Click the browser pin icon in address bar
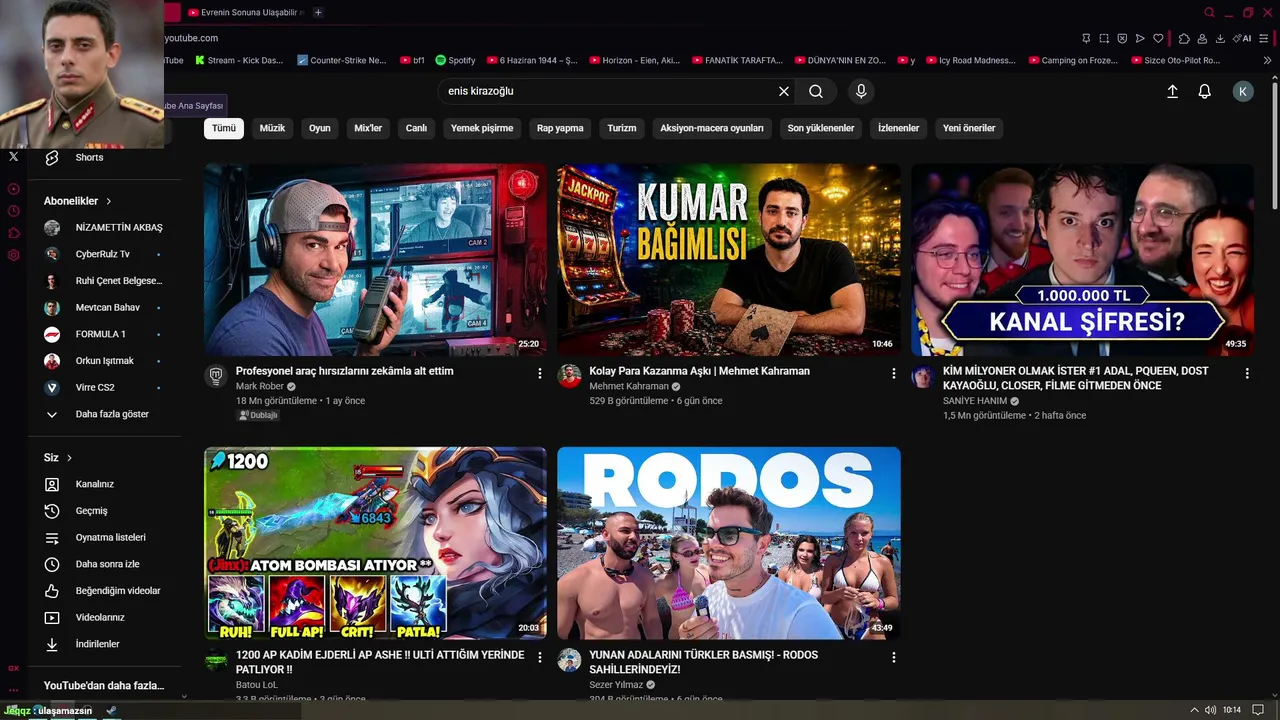 tap(1086, 38)
